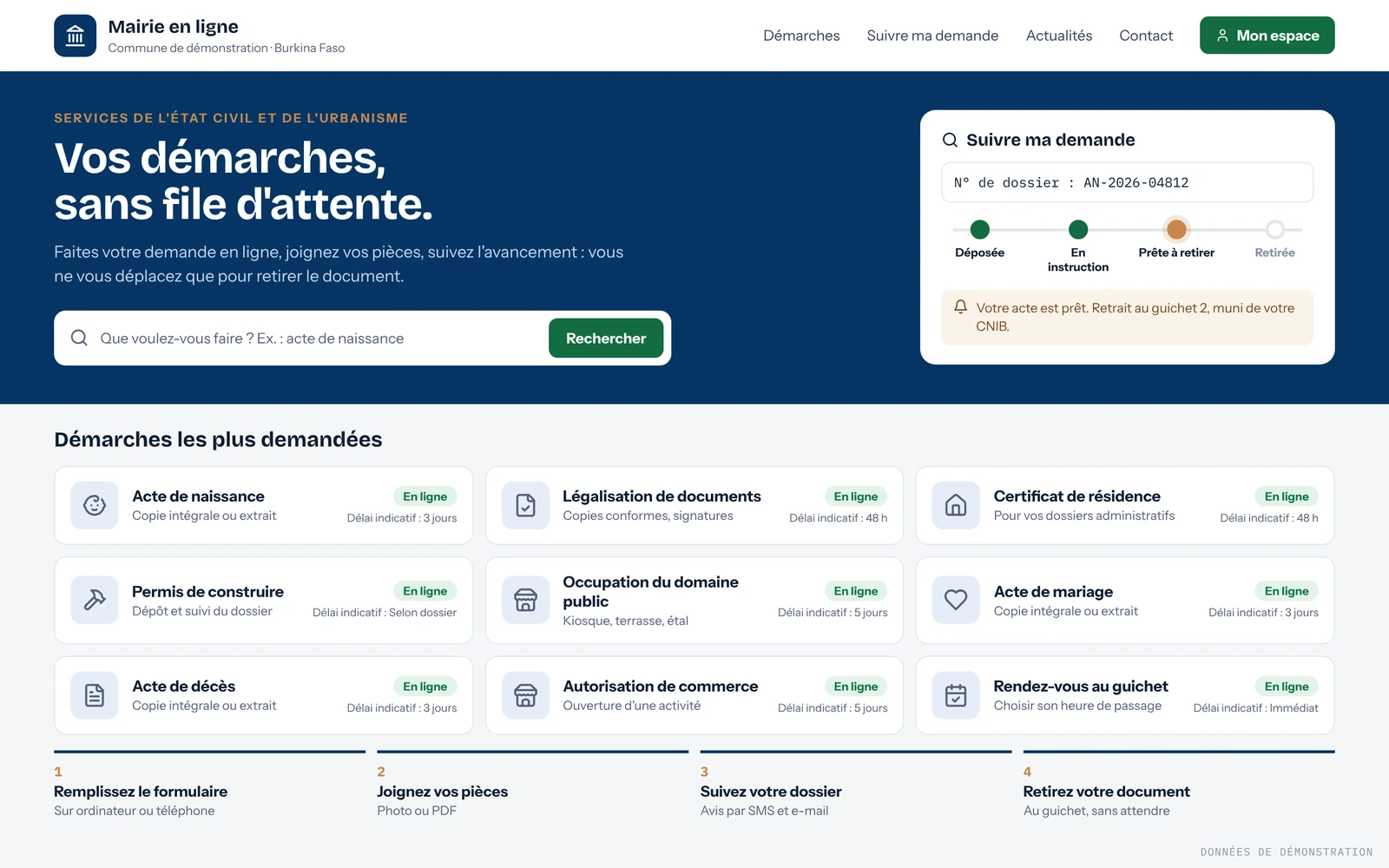Viewport: 1389px width, 868px height.
Task: Click "Délai indicatif : Immédiat" text
Action: (x=1255, y=708)
